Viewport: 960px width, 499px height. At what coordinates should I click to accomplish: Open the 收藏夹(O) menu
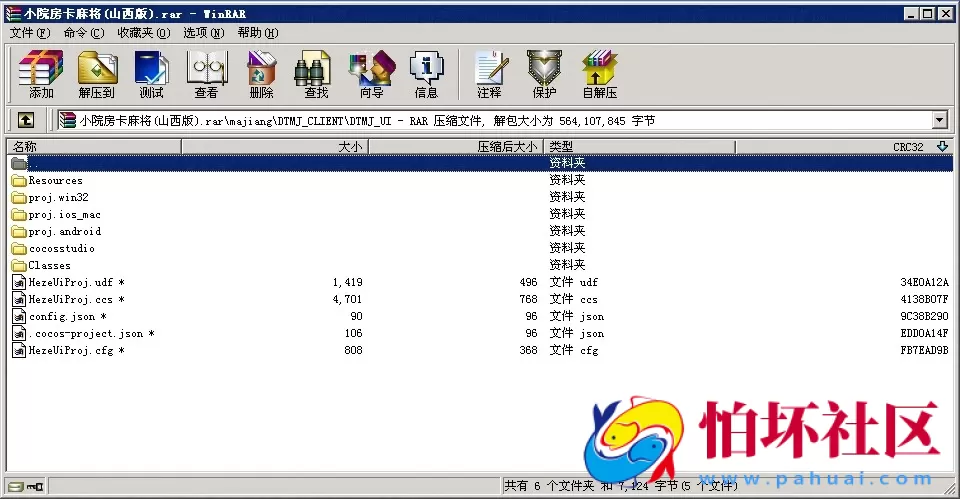tap(144, 32)
